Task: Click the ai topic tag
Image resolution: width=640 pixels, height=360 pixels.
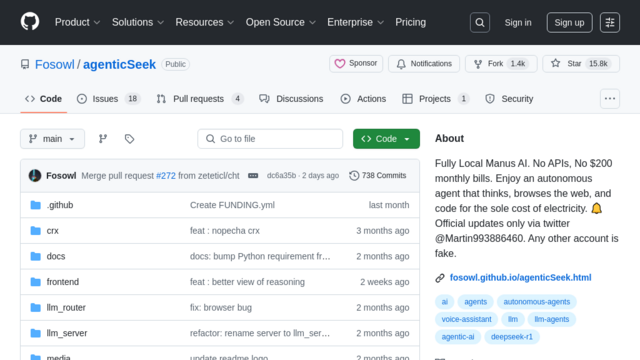Action: tap(444, 302)
